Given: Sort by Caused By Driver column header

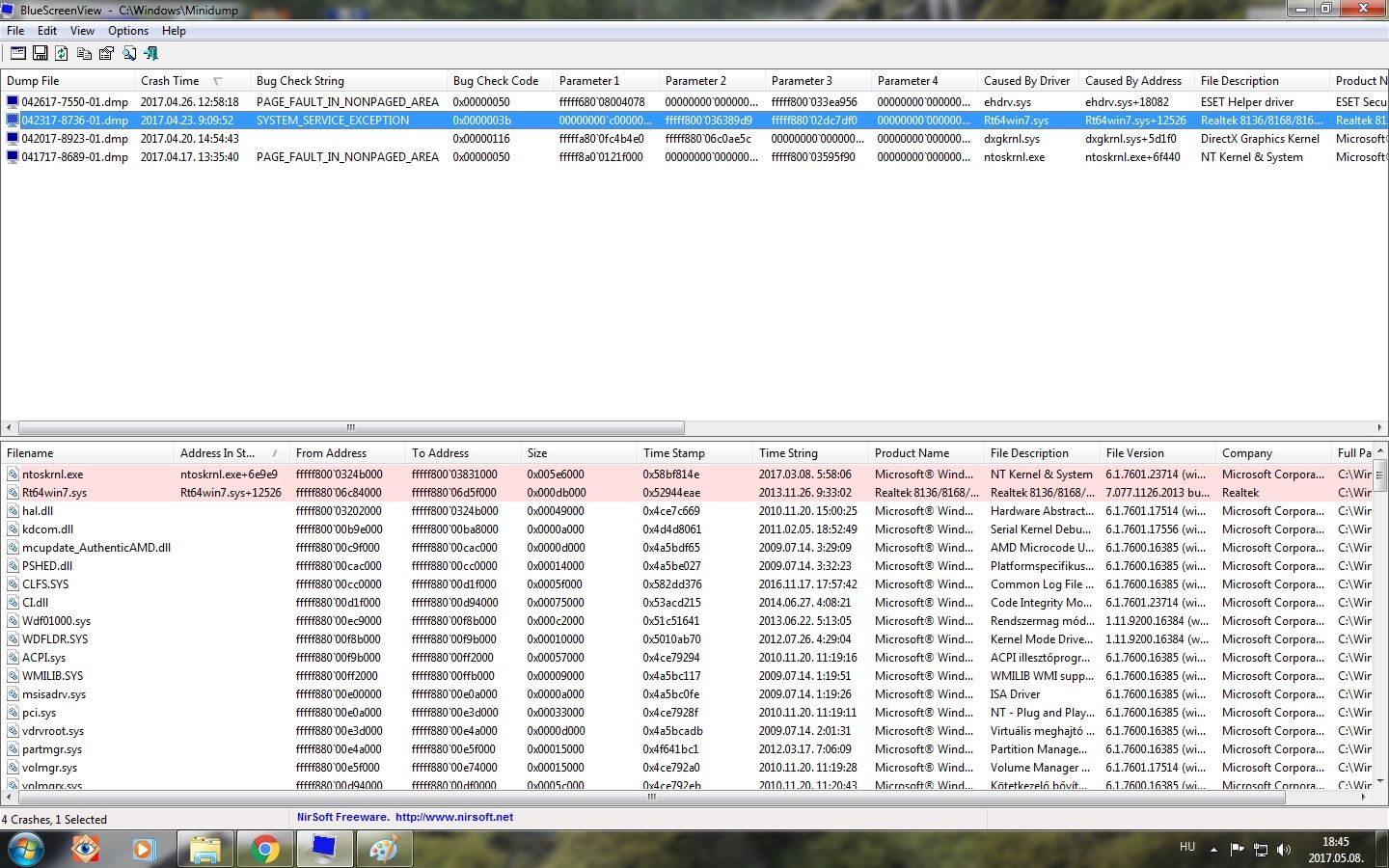Looking at the screenshot, I should pyautogui.click(x=1028, y=81).
